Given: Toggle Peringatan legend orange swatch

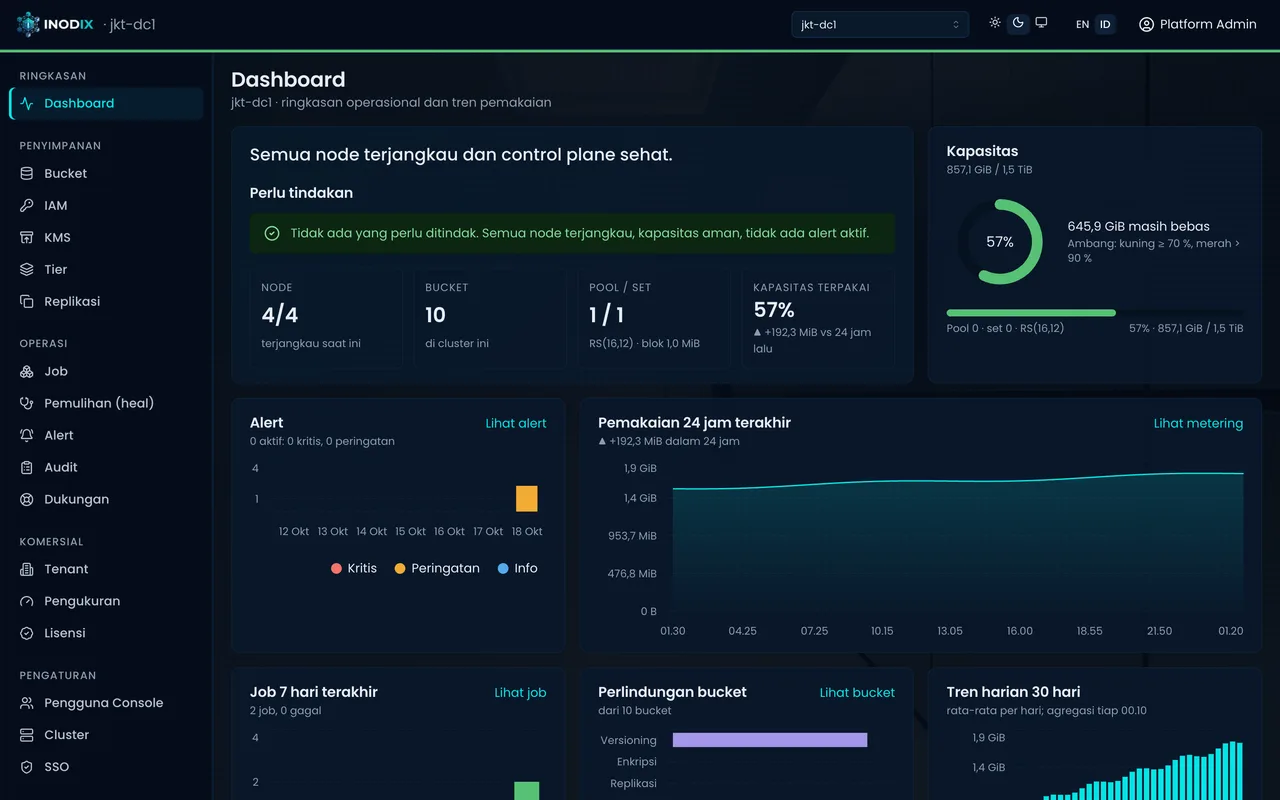Looking at the screenshot, I should click(400, 568).
